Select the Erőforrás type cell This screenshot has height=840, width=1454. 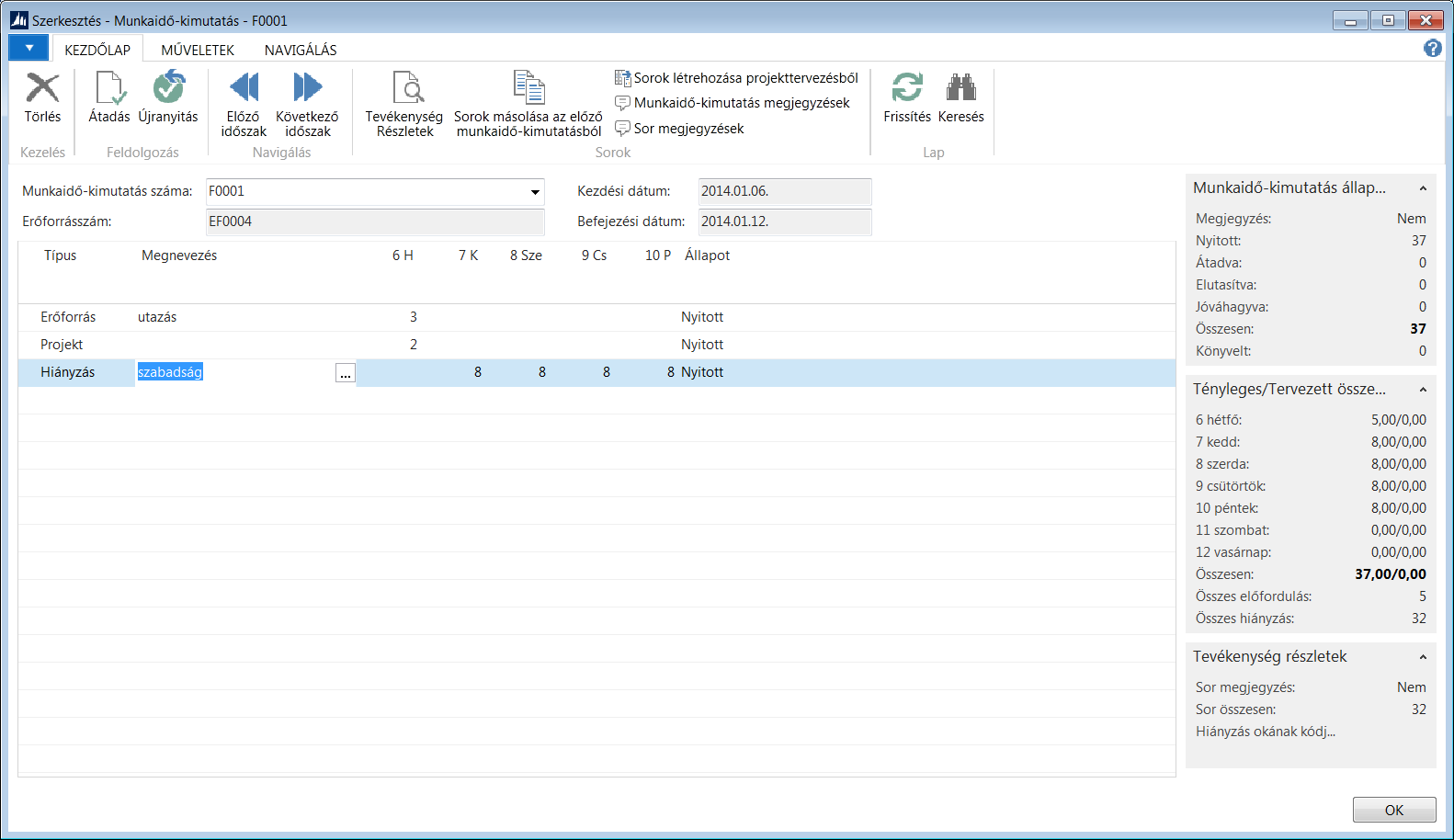(77, 317)
